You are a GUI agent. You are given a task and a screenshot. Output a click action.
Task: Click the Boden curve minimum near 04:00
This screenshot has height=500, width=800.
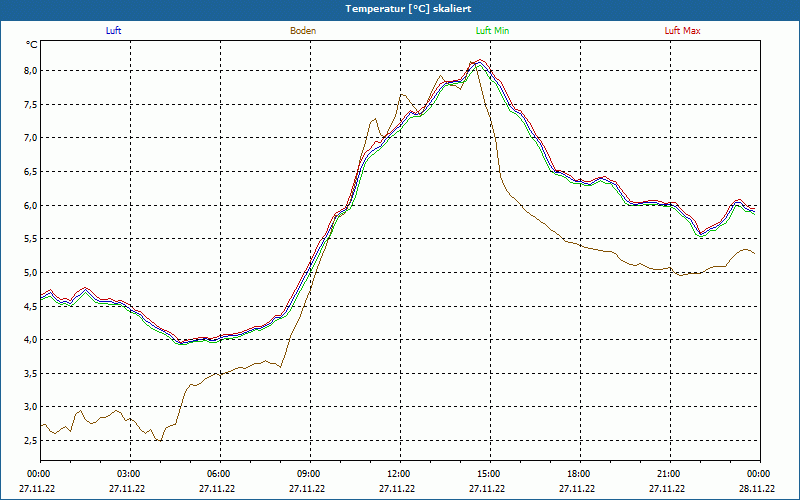(160, 440)
